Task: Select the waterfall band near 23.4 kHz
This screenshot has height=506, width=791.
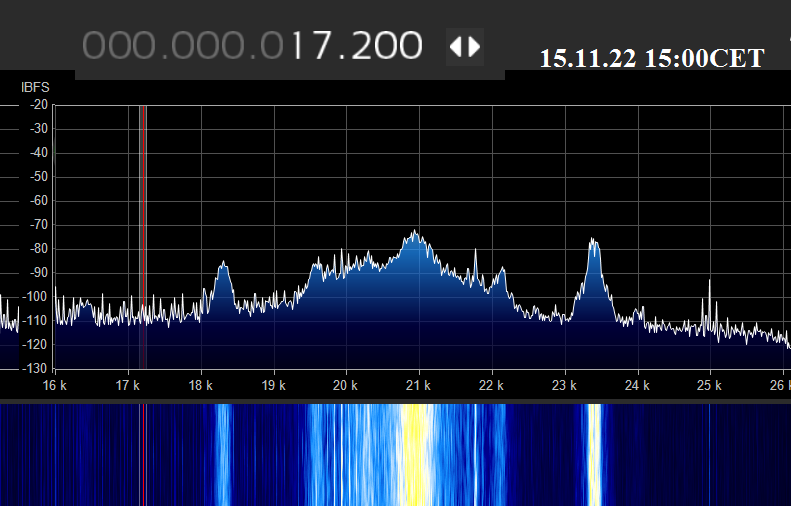Action: [x=594, y=455]
